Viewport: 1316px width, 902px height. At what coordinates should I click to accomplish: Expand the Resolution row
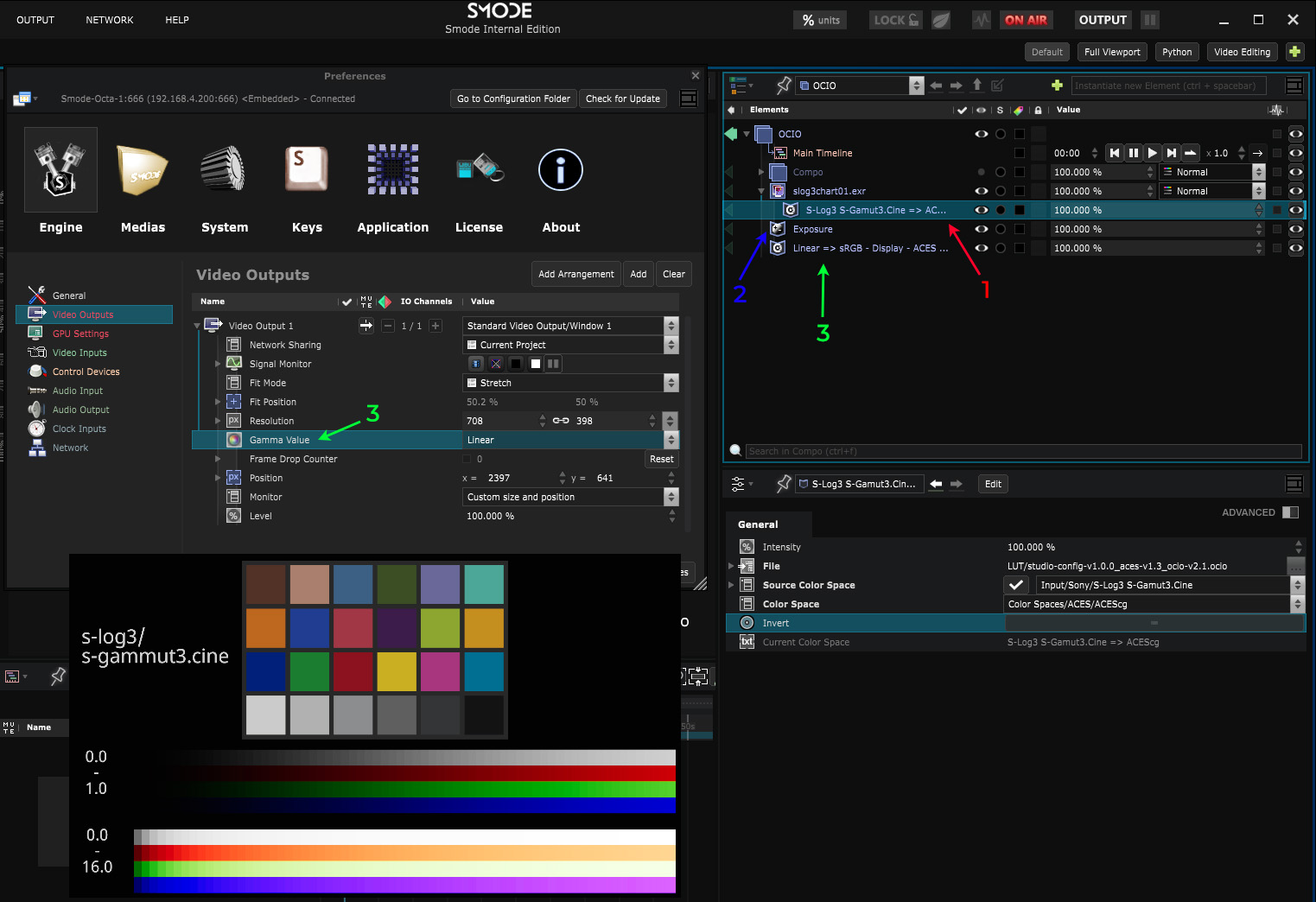(x=218, y=421)
